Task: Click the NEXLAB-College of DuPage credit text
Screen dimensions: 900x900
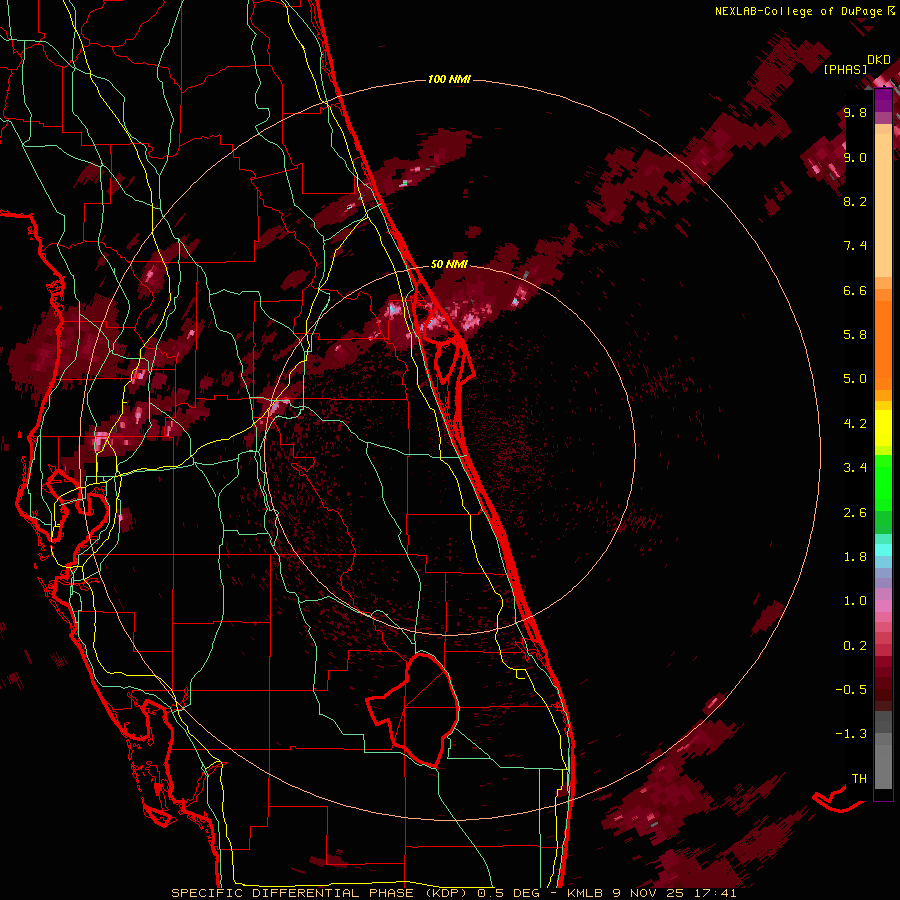Action: pyautogui.click(x=798, y=11)
